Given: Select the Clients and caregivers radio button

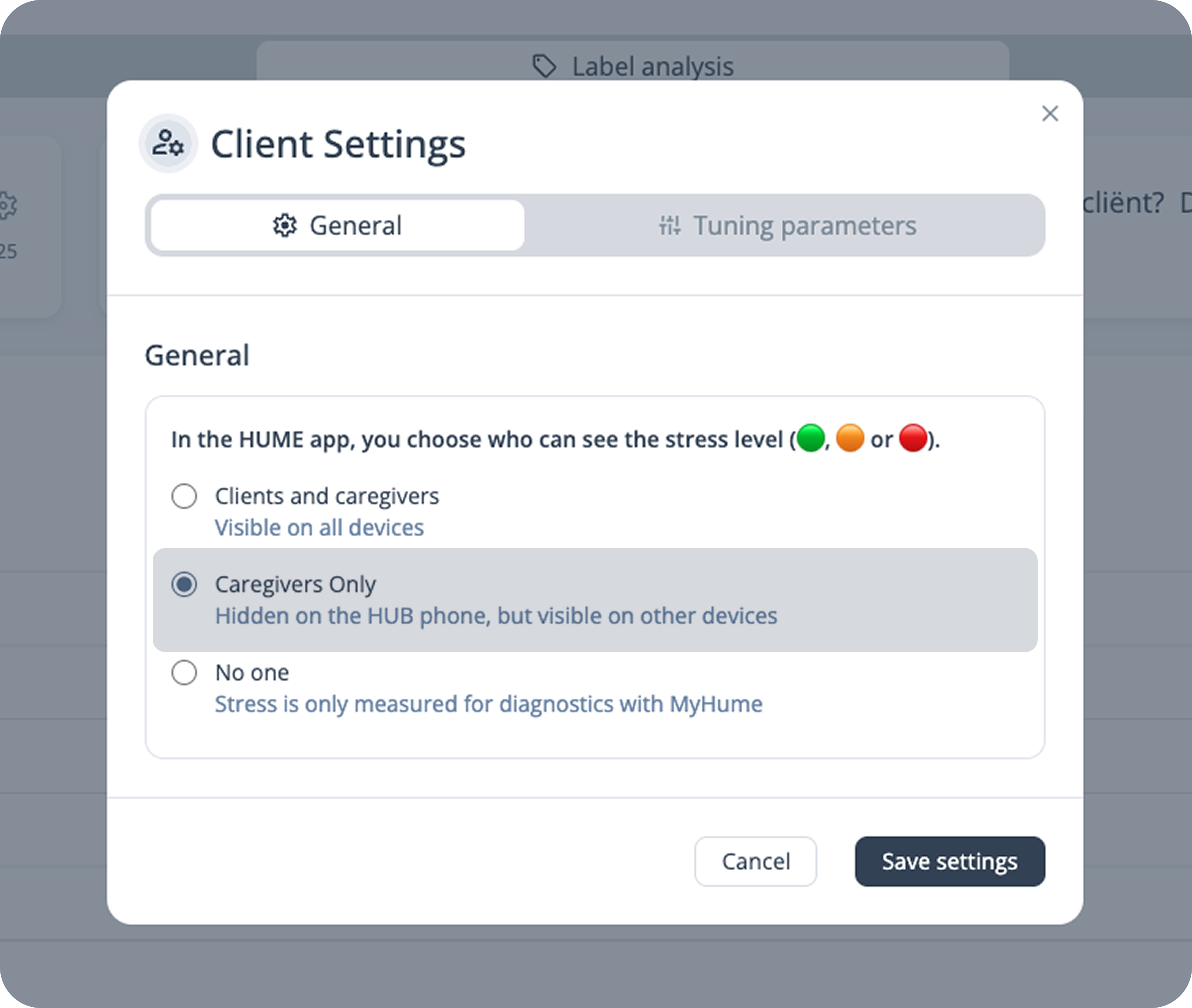Looking at the screenshot, I should pyautogui.click(x=184, y=496).
